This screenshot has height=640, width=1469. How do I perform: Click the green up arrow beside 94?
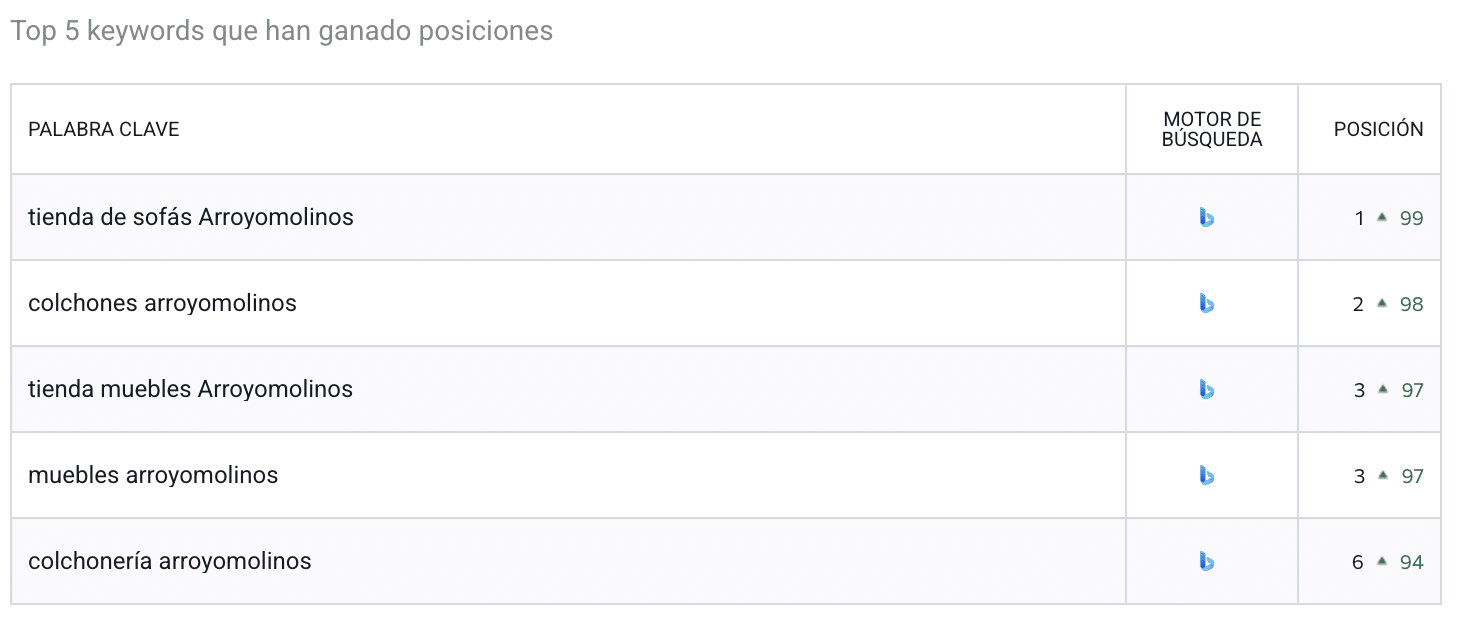[1382, 561]
